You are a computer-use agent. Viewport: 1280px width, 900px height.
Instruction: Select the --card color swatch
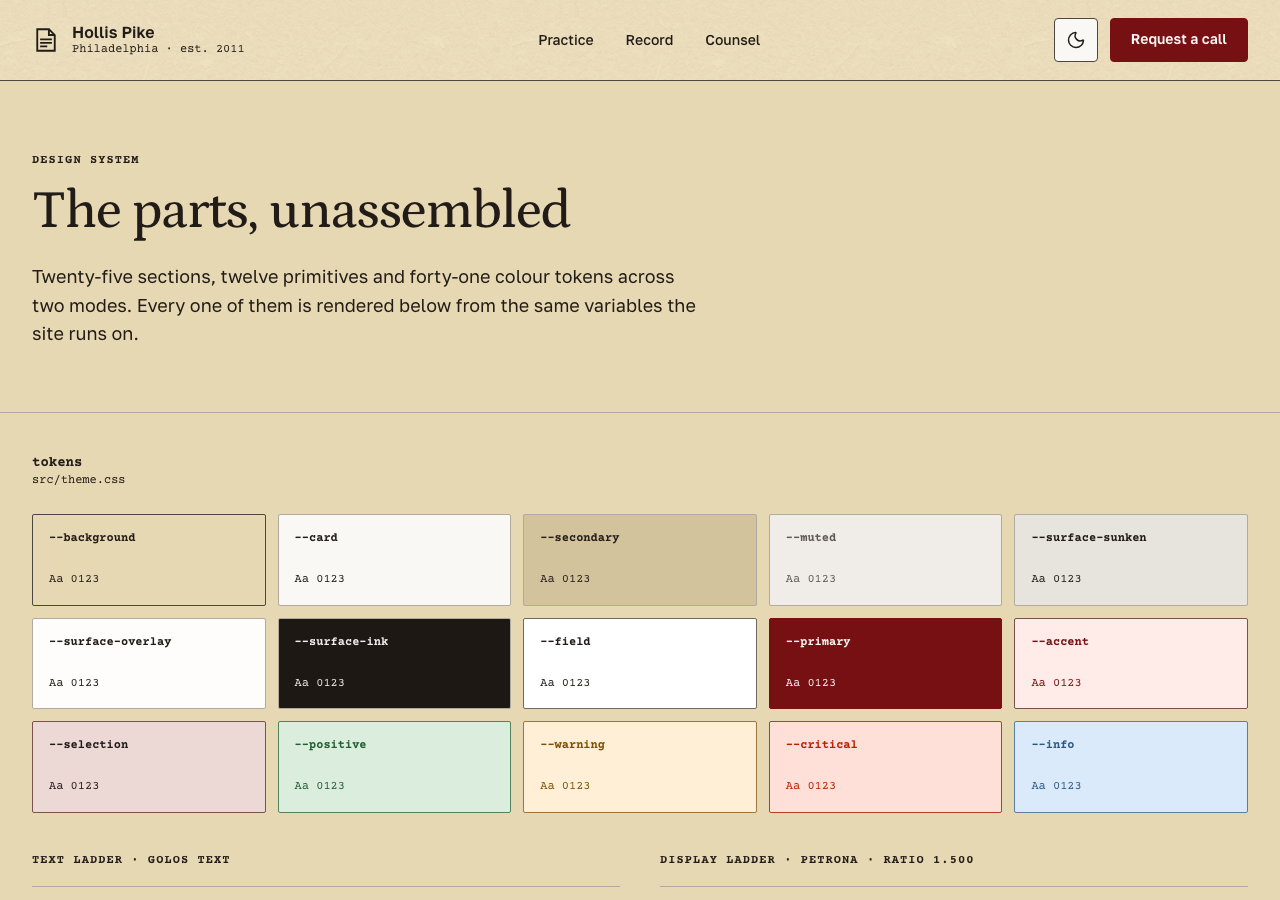point(394,560)
